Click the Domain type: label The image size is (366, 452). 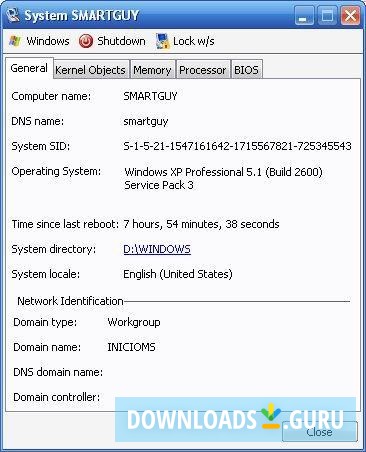click(x=45, y=322)
